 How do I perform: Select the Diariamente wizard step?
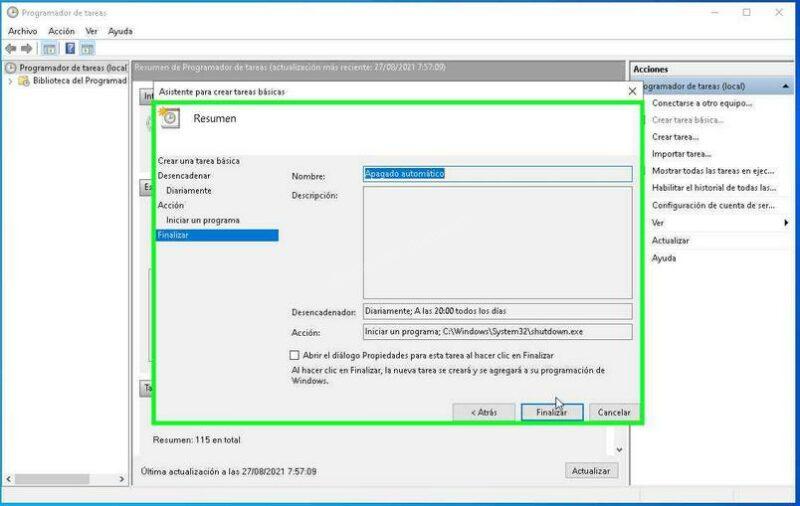pos(189,190)
